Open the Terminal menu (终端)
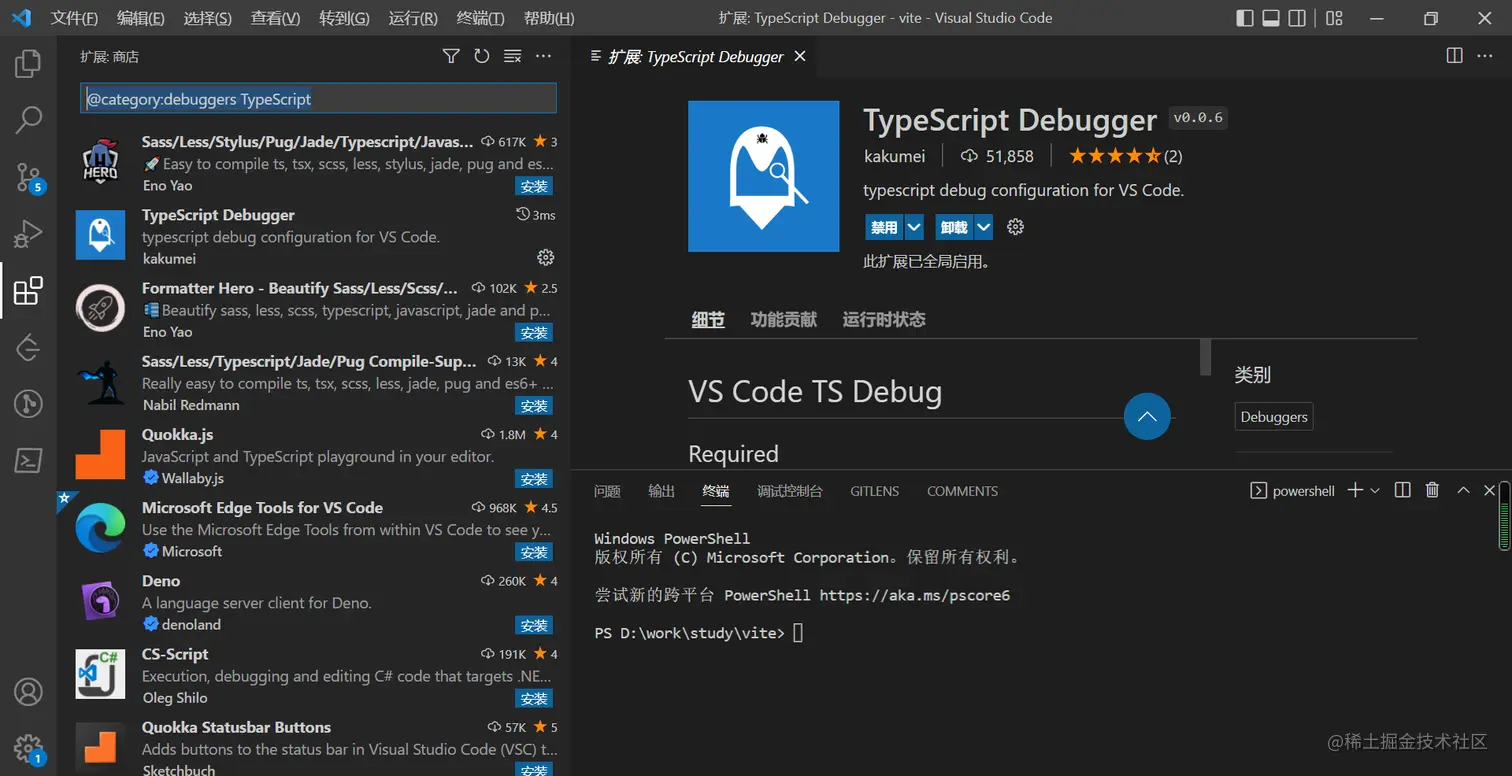1512x776 pixels. pyautogui.click(x=480, y=18)
